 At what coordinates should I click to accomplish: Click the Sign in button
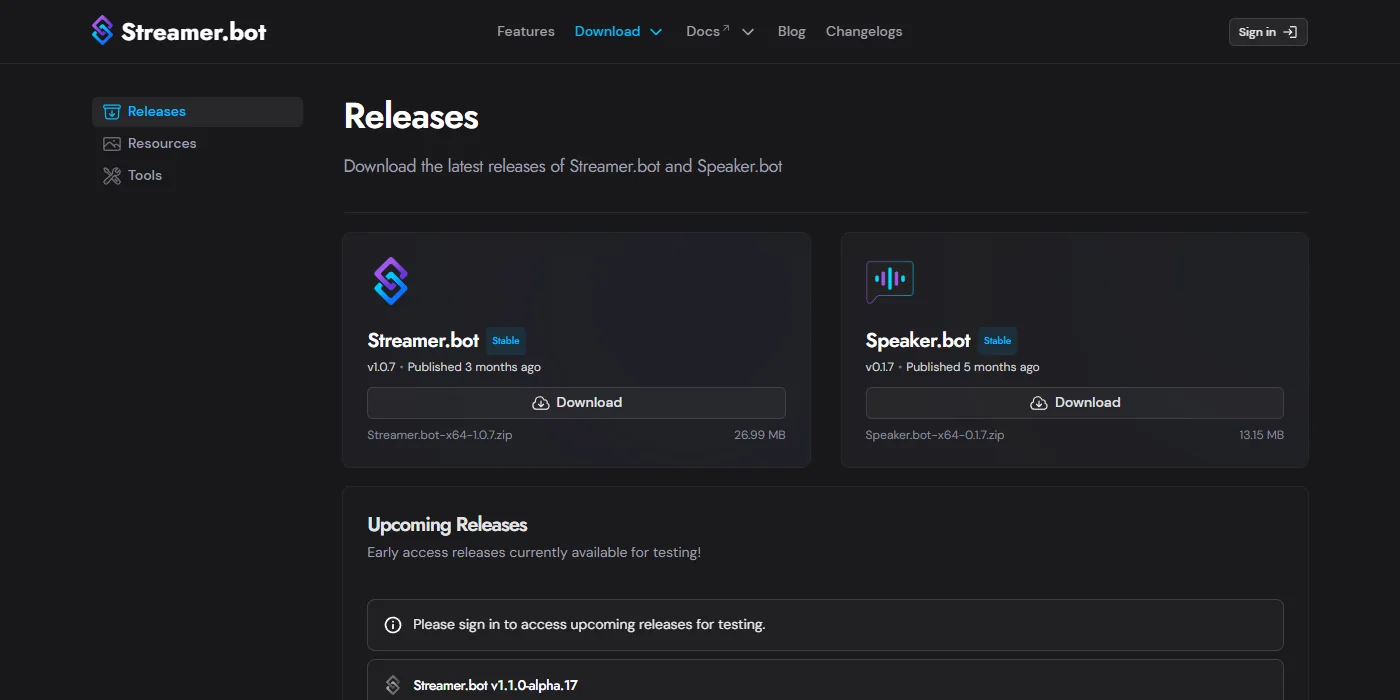click(x=1268, y=32)
